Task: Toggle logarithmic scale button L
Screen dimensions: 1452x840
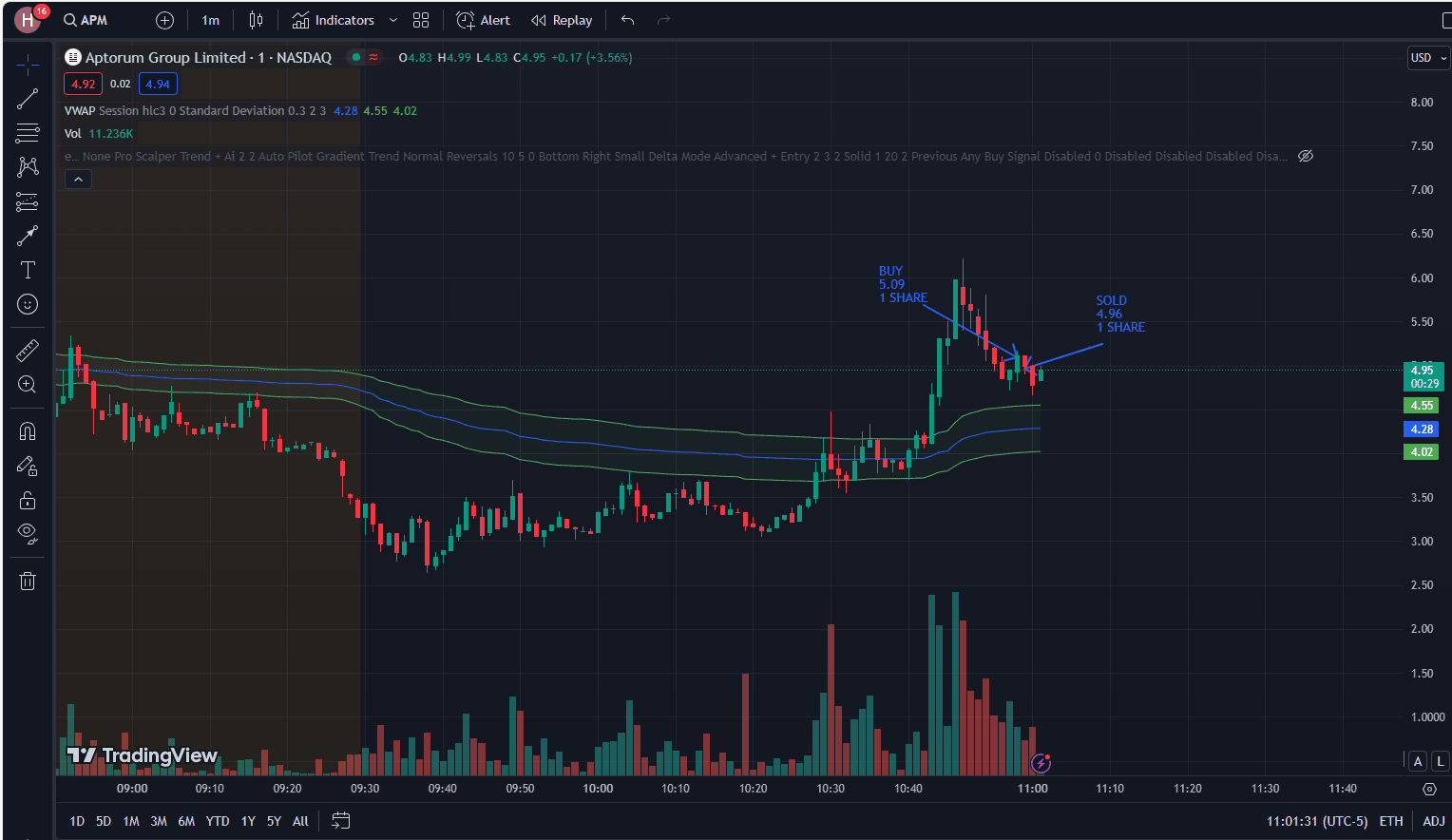Action: click(1441, 760)
